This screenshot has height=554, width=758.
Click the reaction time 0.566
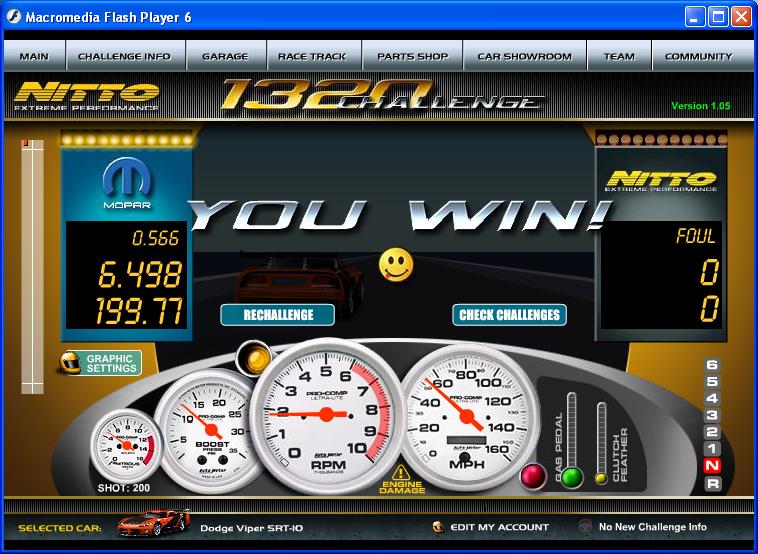tap(155, 238)
